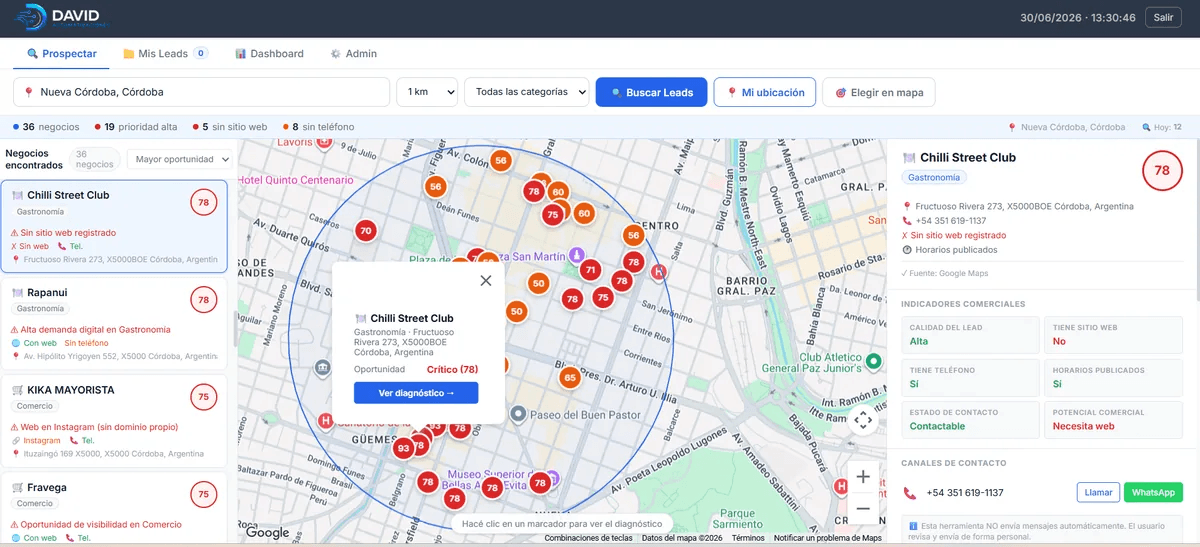Open the Términos link on the map

coord(748,538)
